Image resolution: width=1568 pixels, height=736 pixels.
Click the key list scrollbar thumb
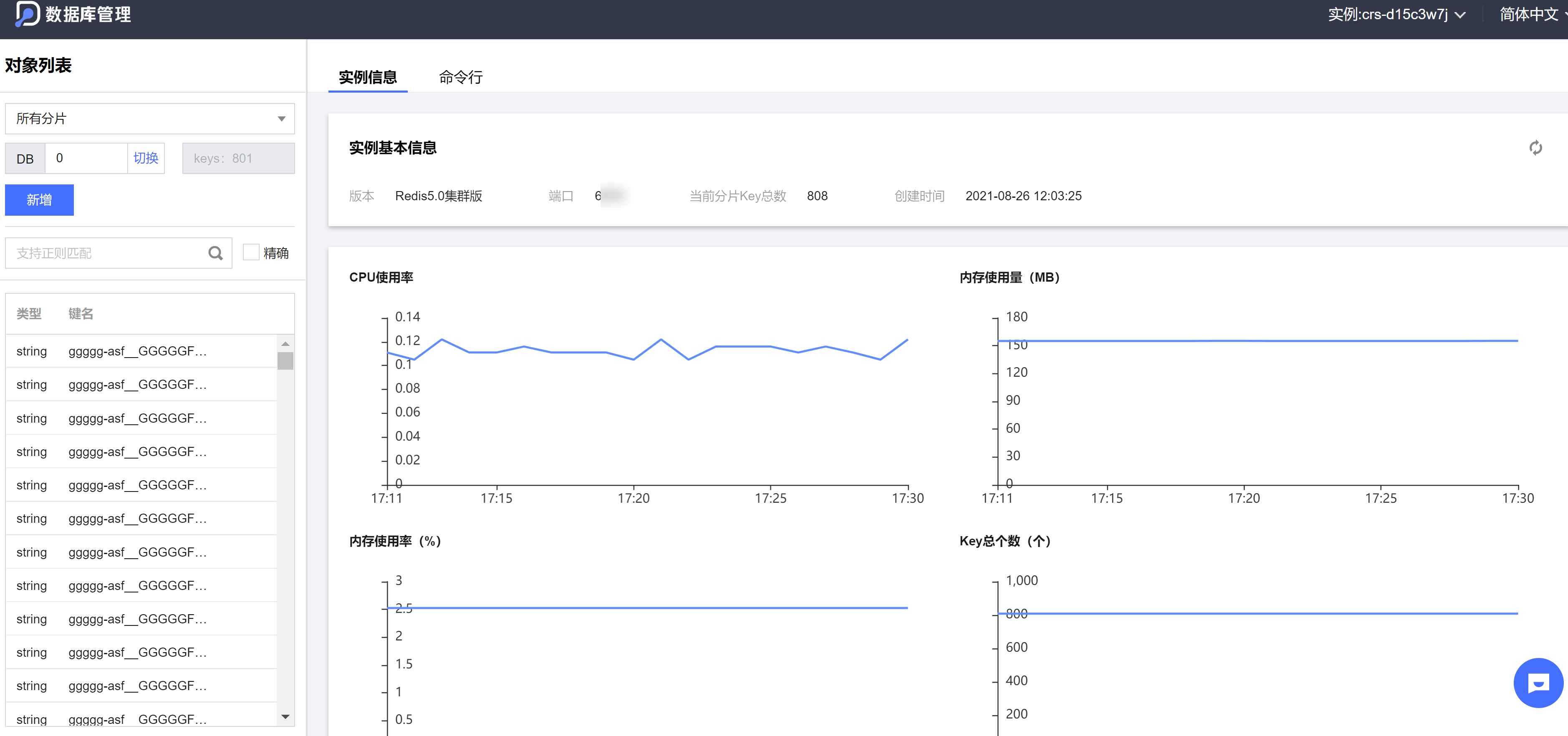(285, 361)
